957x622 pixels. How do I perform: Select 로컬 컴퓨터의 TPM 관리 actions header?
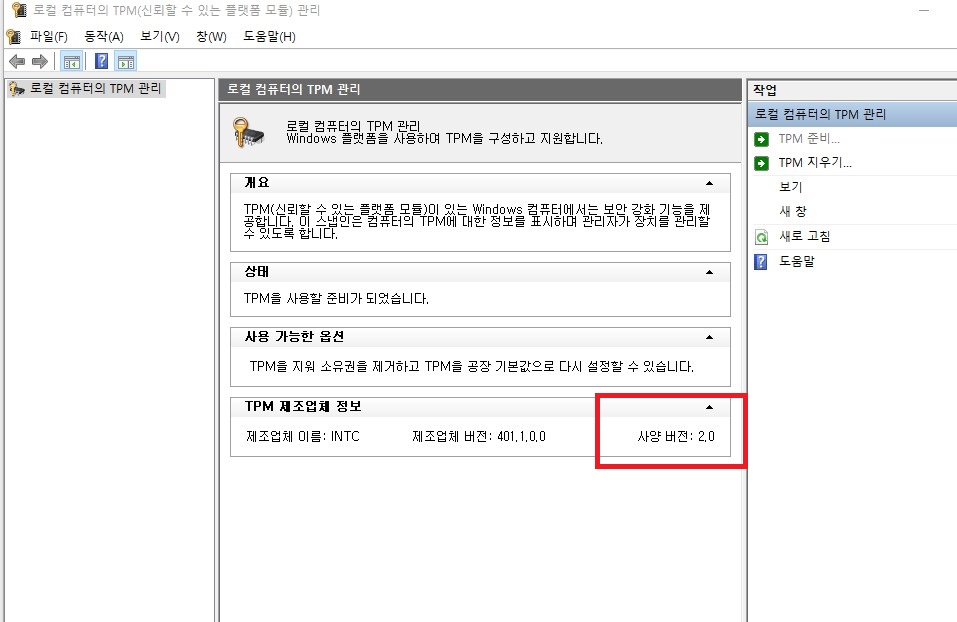852,114
